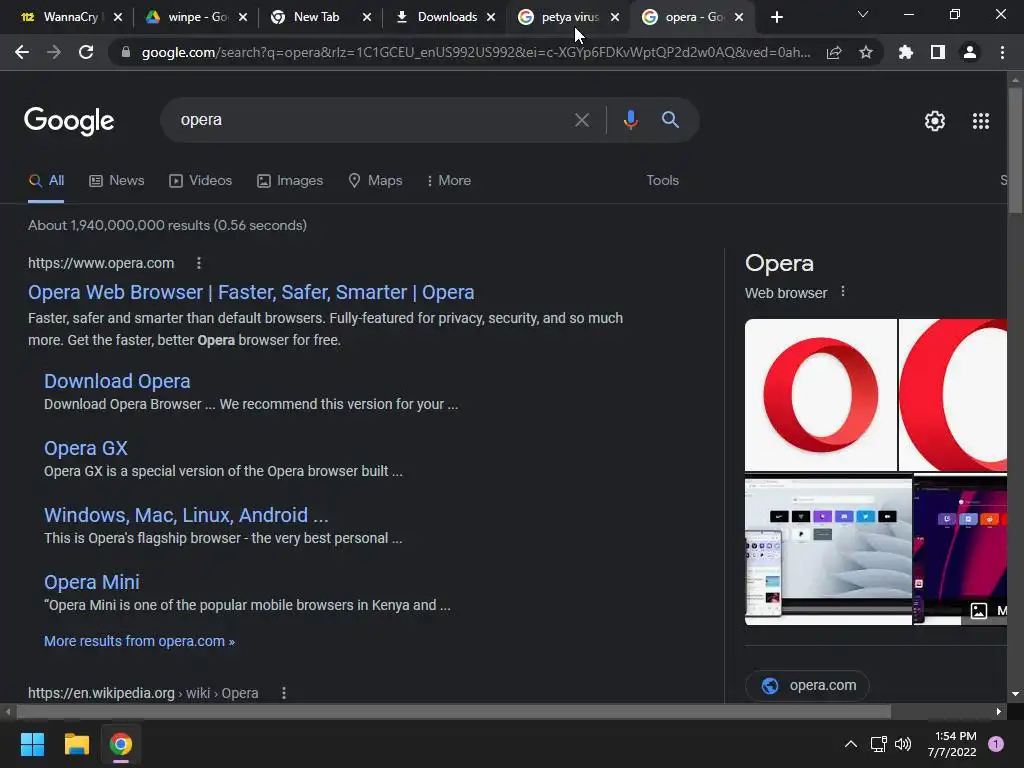Click the forward navigation arrow
This screenshot has height=768, width=1024.
point(54,52)
